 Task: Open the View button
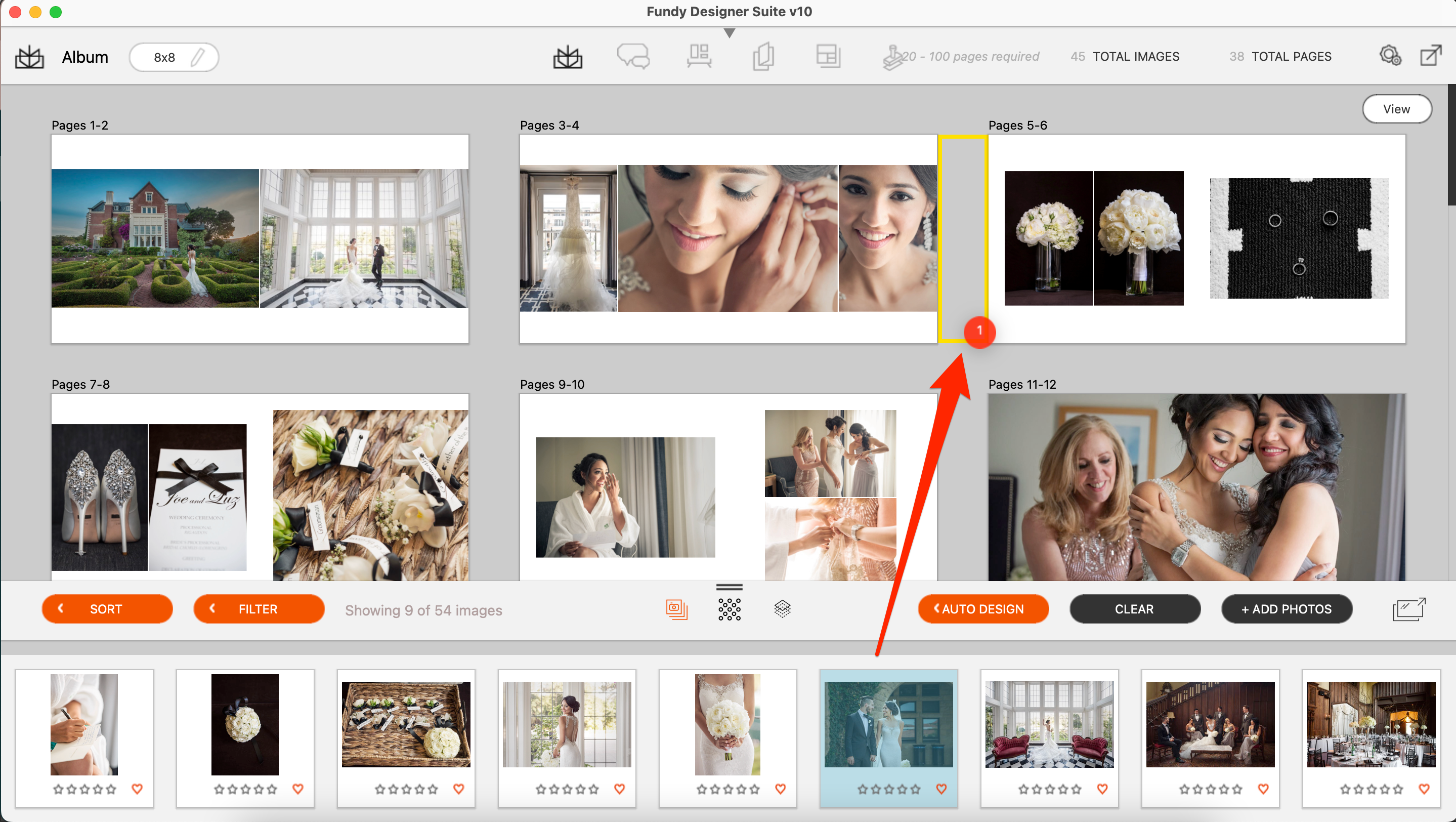tap(1396, 108)
